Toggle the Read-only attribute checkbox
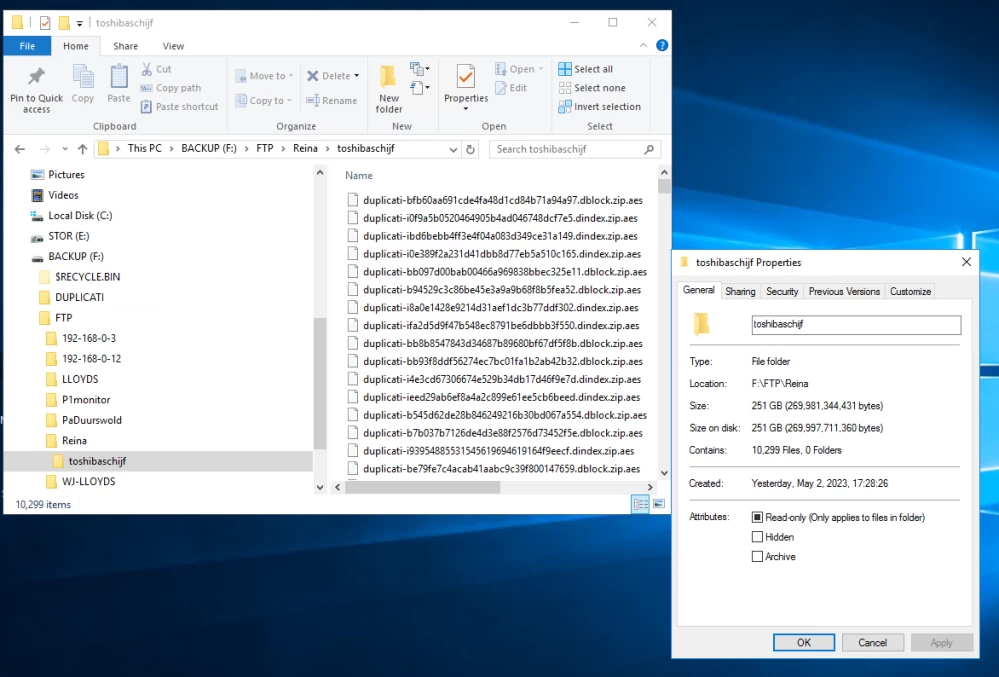999x677 pixels. [x=757, y=517]
